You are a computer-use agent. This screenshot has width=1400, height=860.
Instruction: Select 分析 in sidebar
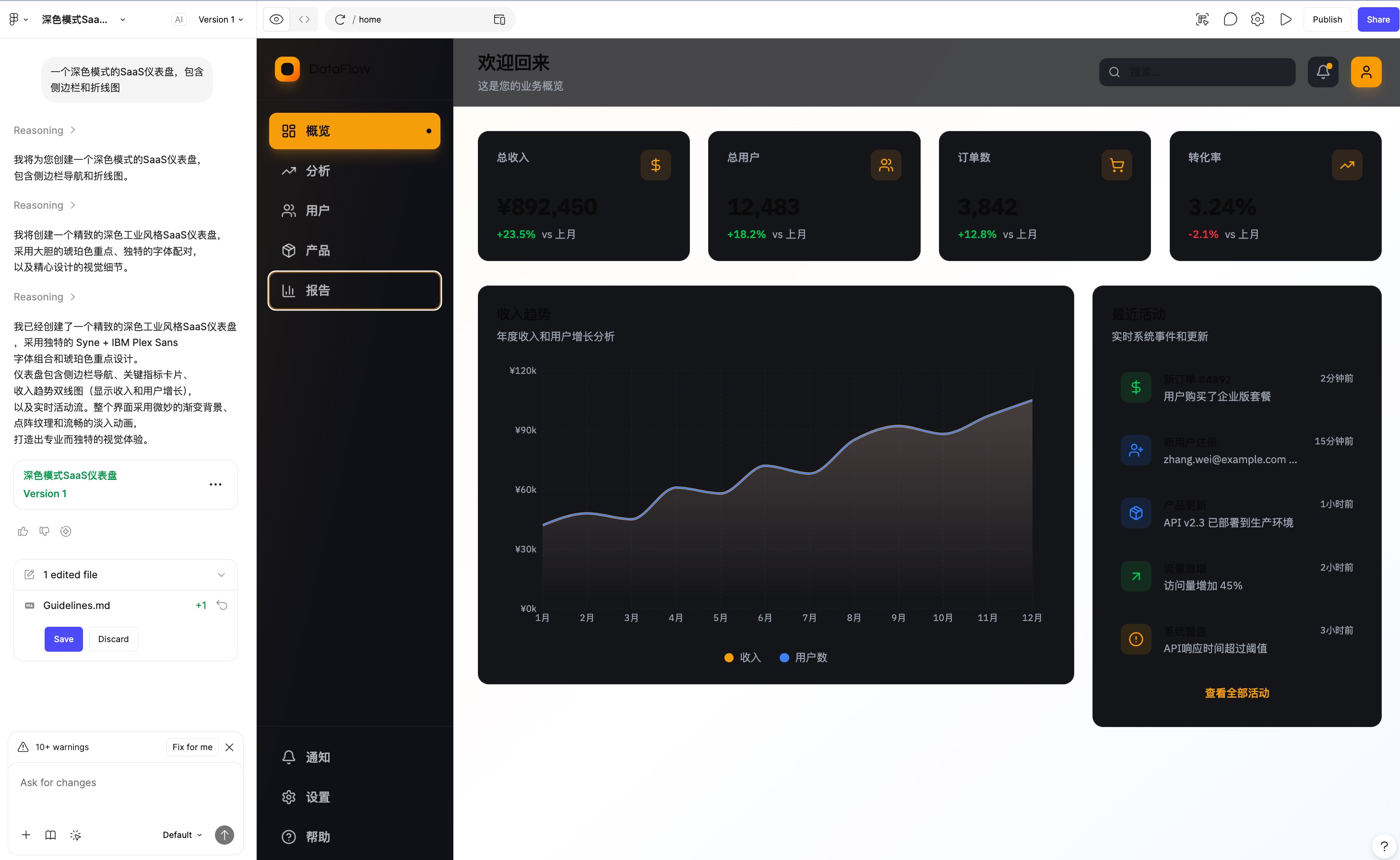pyautogui.click(x=354, y=171)
